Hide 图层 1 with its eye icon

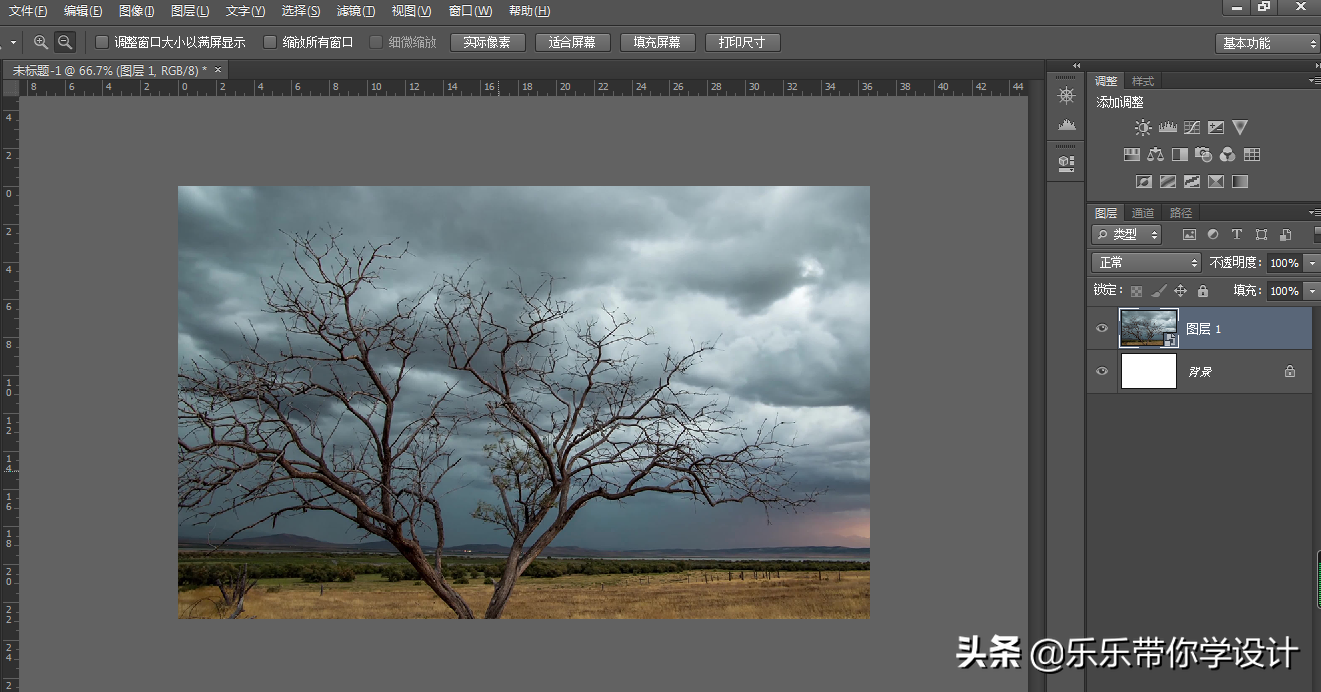[1102, 328]
